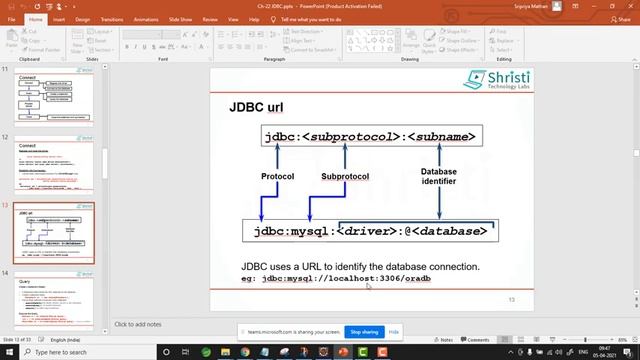Open the Text Direction dropdown

[x=303, y=31]
